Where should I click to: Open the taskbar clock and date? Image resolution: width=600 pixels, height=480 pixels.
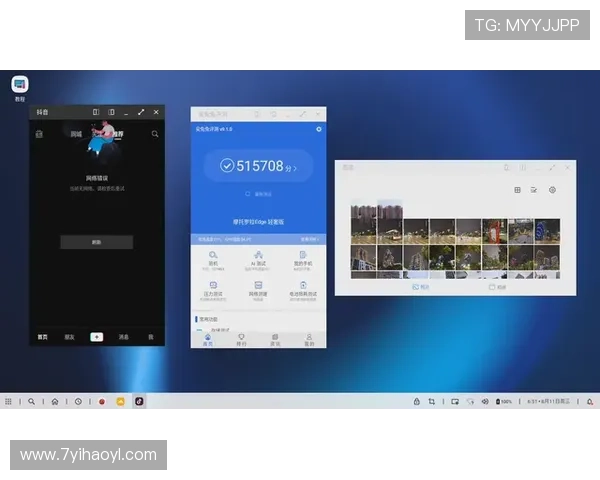pos(548,402)
